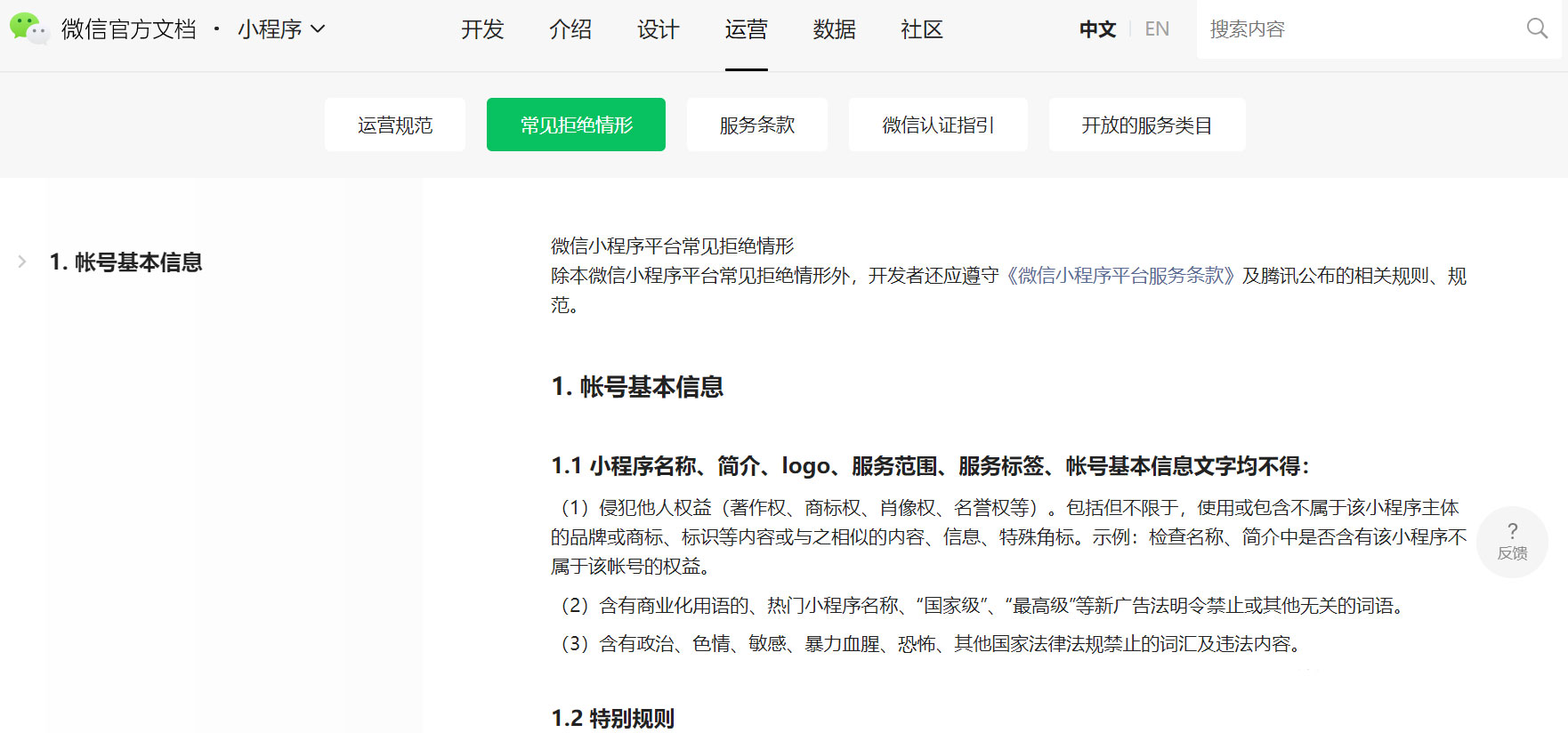Switch to the 服务条款 tab

click(757, 125)
